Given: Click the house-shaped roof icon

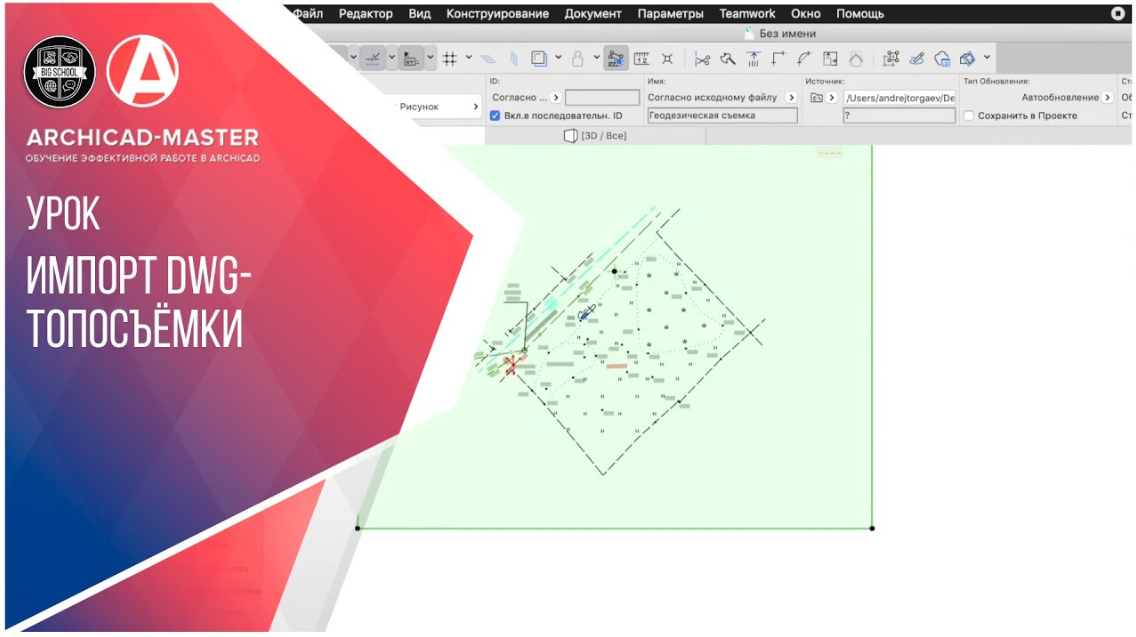Looking at the screenshot, I should [856, 59].
